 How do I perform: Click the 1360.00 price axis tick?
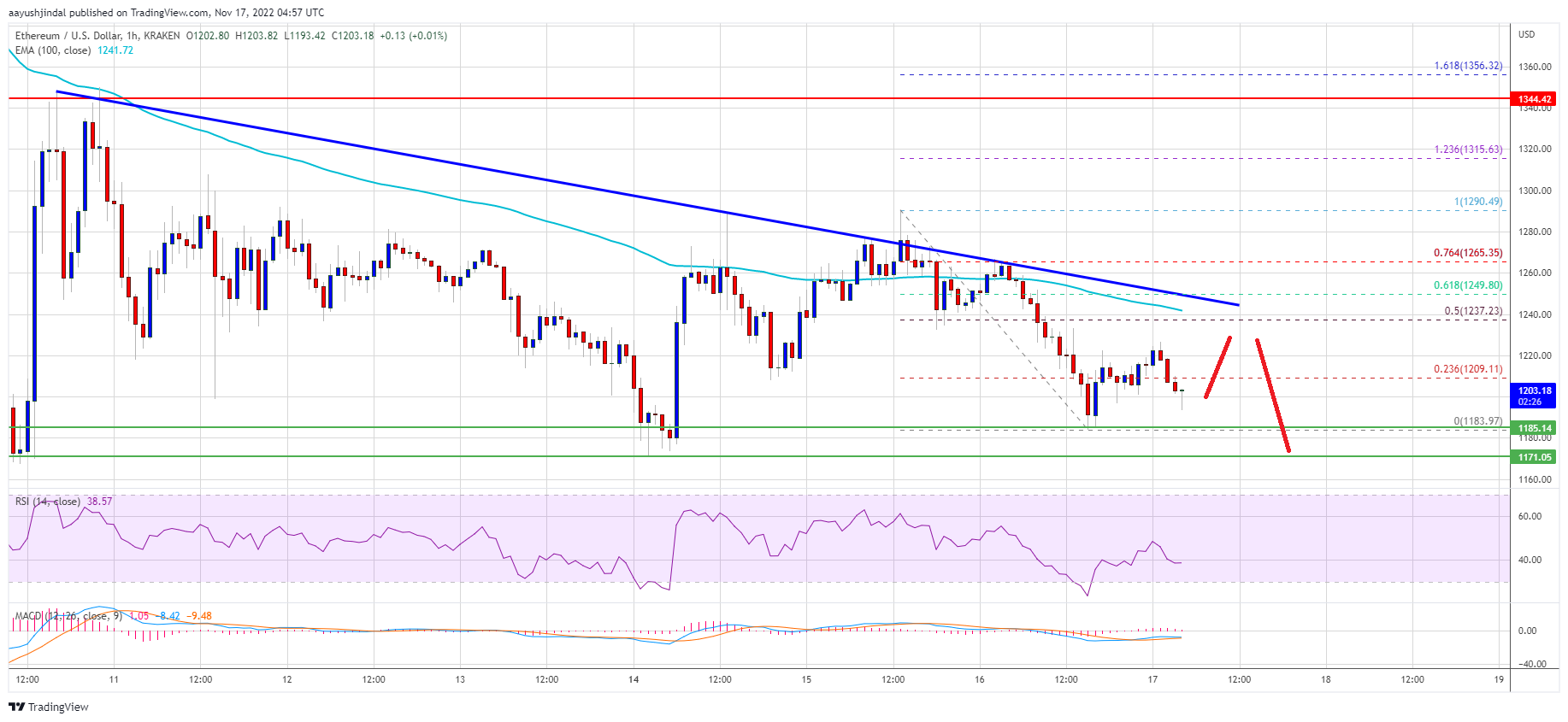pyautogui.click(x=1535, y=67)
